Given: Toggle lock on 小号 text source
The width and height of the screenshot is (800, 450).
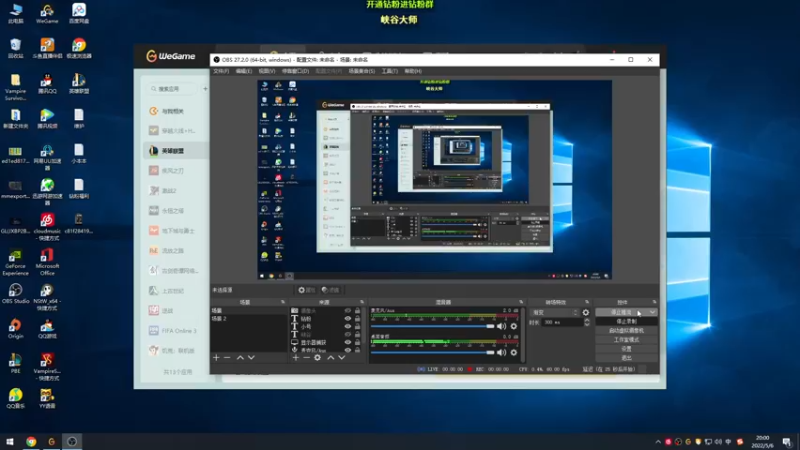Looking at the screenshot, I should 357,326.
